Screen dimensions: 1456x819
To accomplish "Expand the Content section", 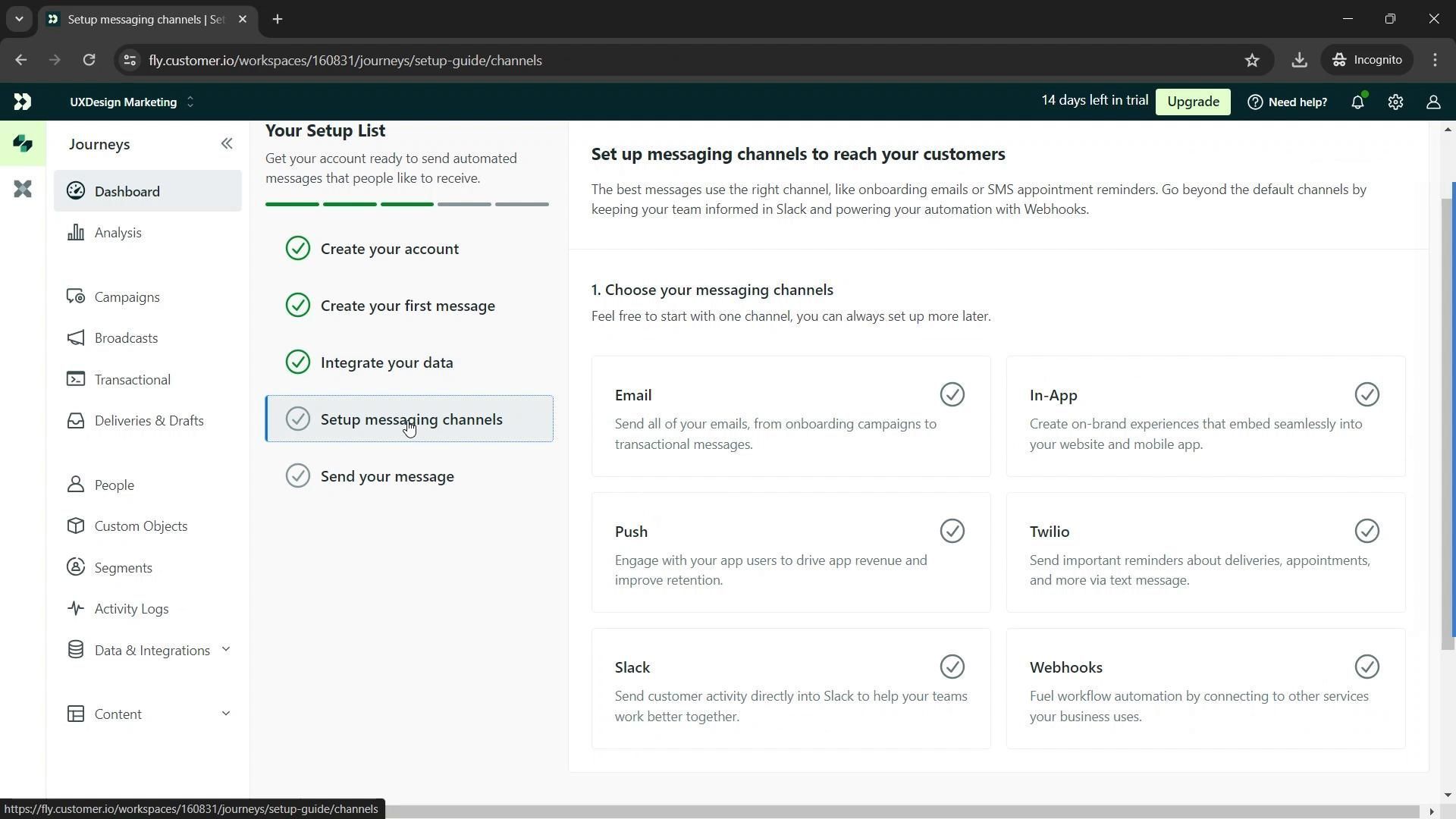I will (225, 714).
